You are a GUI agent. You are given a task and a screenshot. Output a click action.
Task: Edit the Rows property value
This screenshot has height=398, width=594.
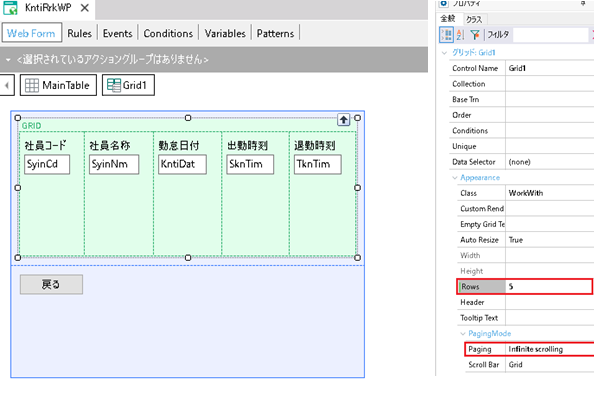(549, 287)
